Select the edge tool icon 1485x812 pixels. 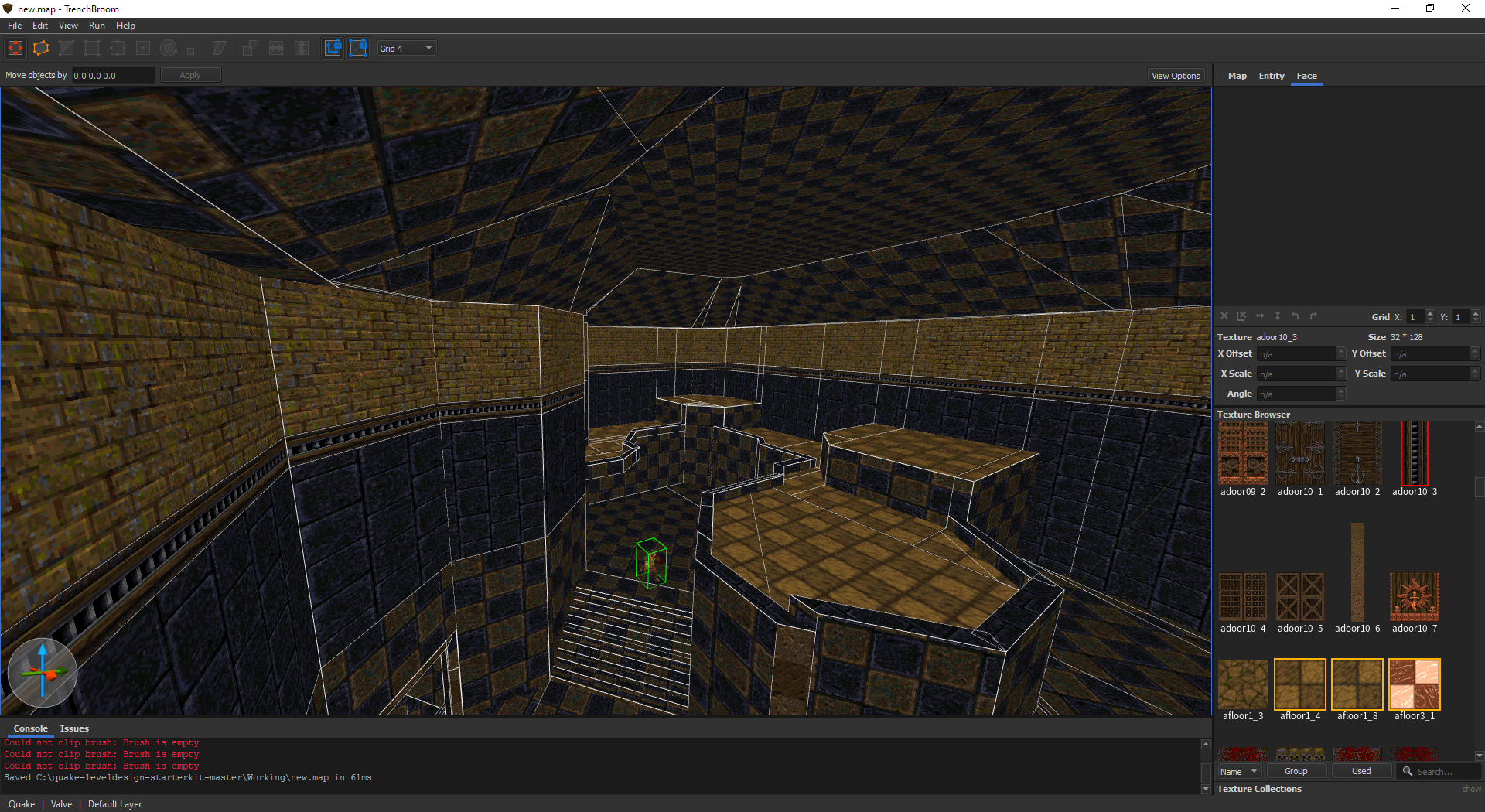pos(118,48)
